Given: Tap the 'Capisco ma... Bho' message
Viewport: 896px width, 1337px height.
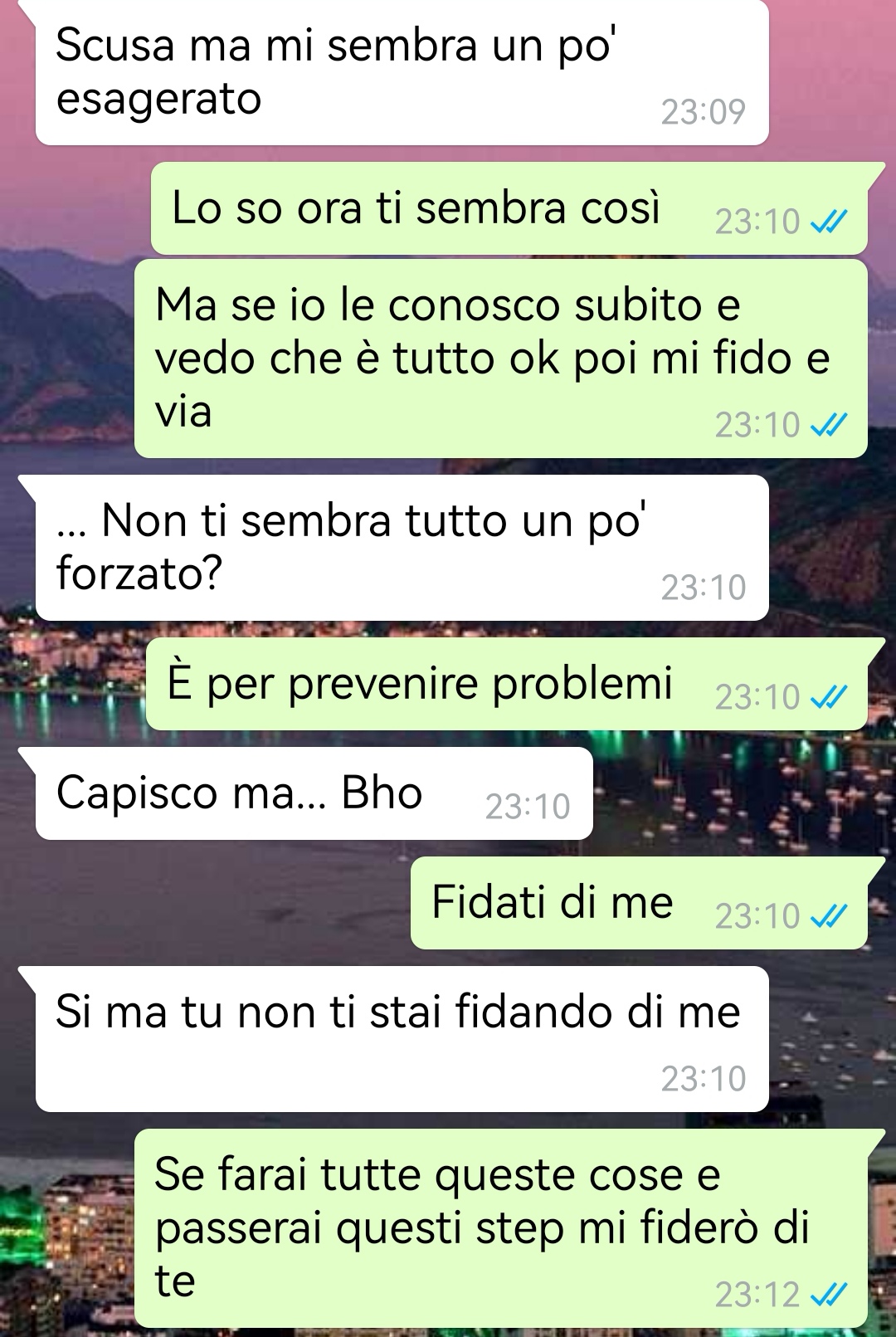Looking at the screenshot, I should coord(314,793).
